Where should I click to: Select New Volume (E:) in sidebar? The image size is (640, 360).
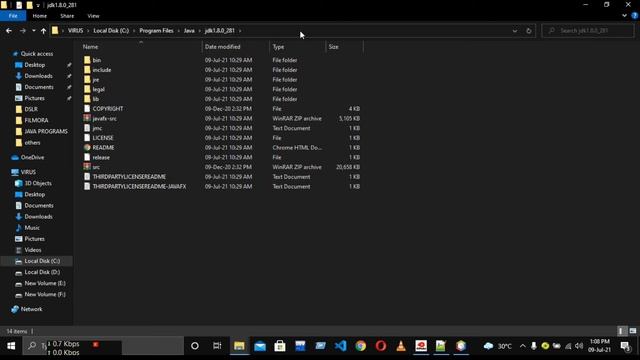click(x=45, y=283)
